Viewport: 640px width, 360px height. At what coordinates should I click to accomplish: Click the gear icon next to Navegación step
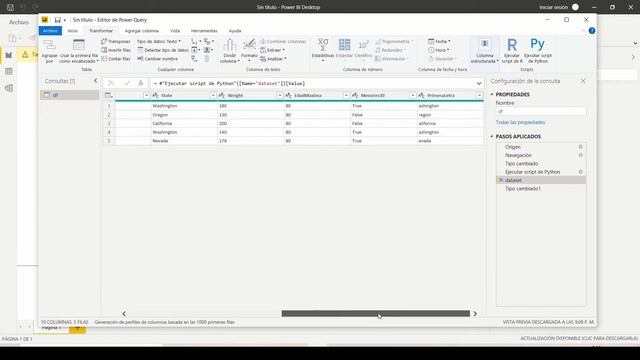[580, 155]
